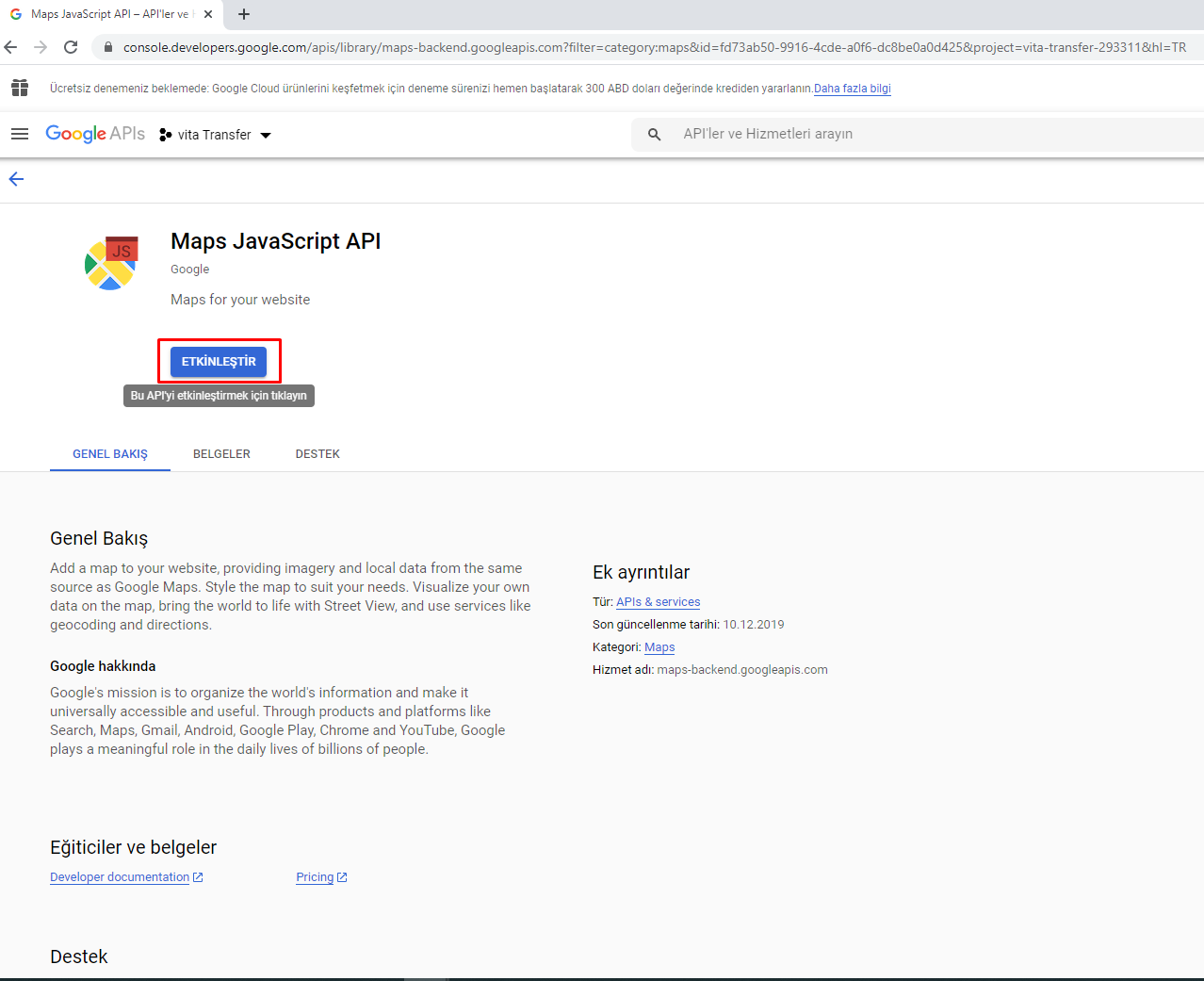Switch to the BELGELER tab
Viewport: 1204px width, 981px height.
pyautogui.click(x=221, y=454)
